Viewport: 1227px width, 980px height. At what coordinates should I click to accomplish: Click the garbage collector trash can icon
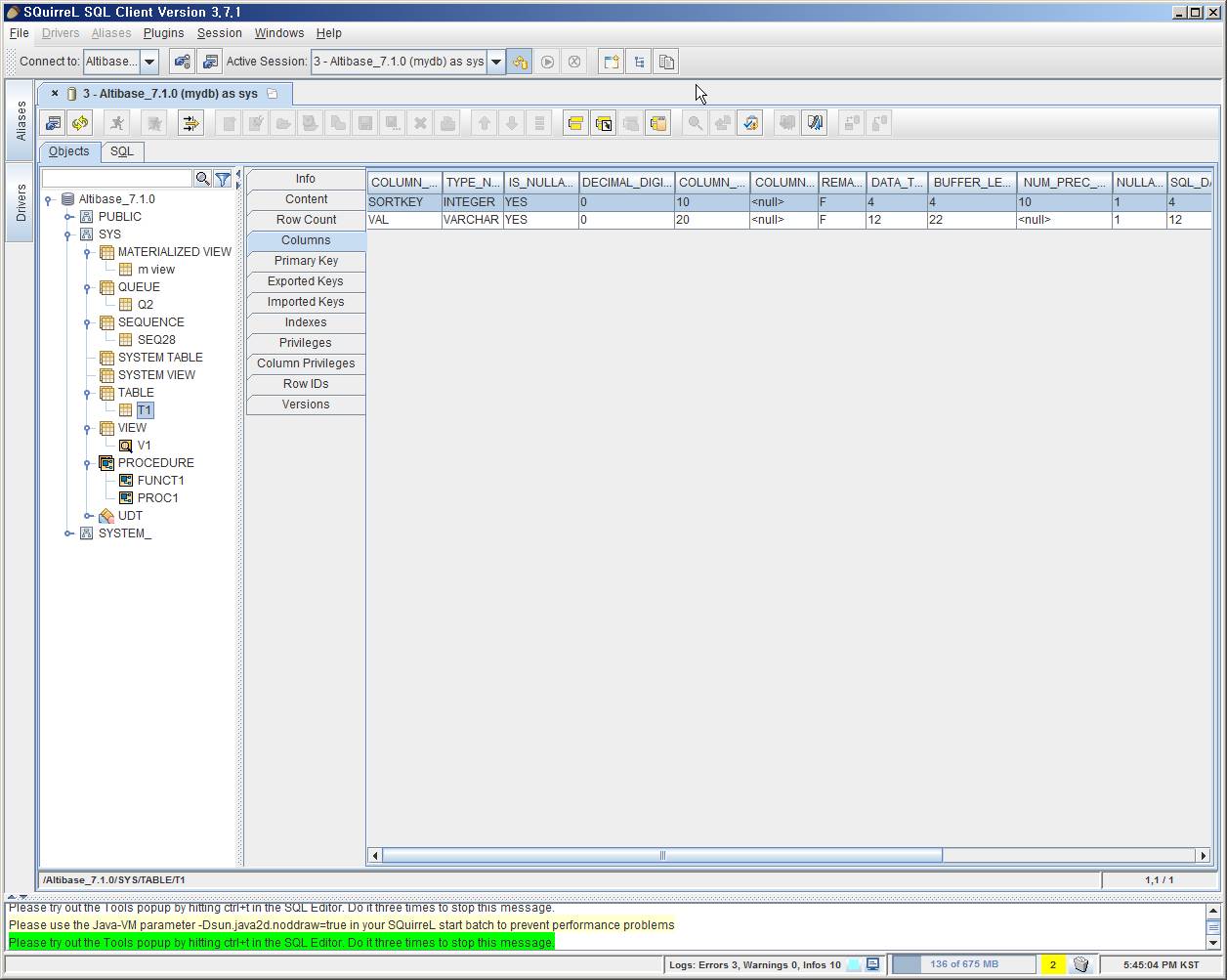(x=1080, y=964)
